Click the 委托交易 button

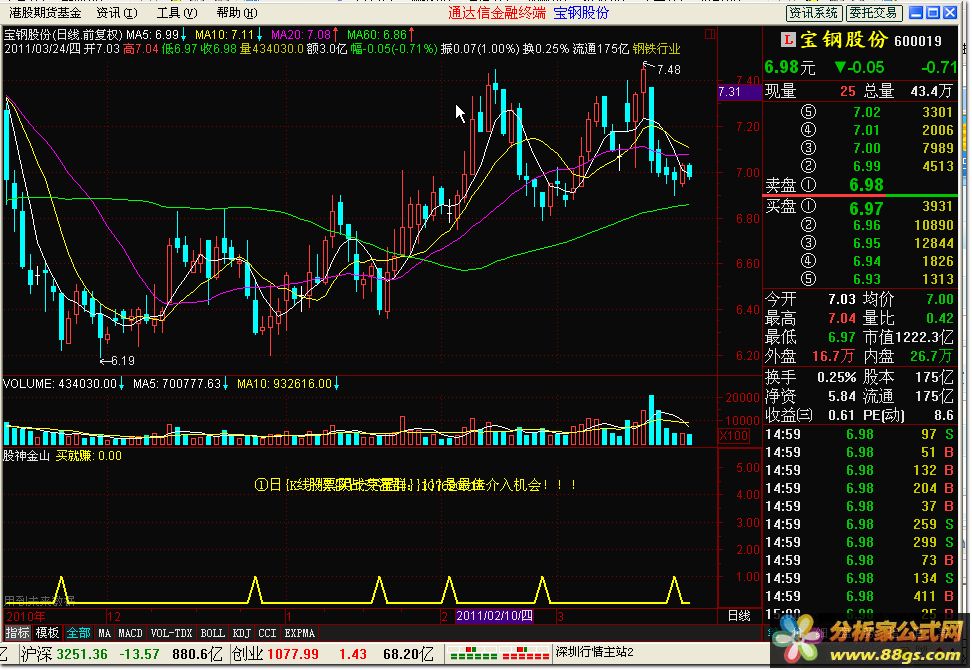click(x=873, y=12)
